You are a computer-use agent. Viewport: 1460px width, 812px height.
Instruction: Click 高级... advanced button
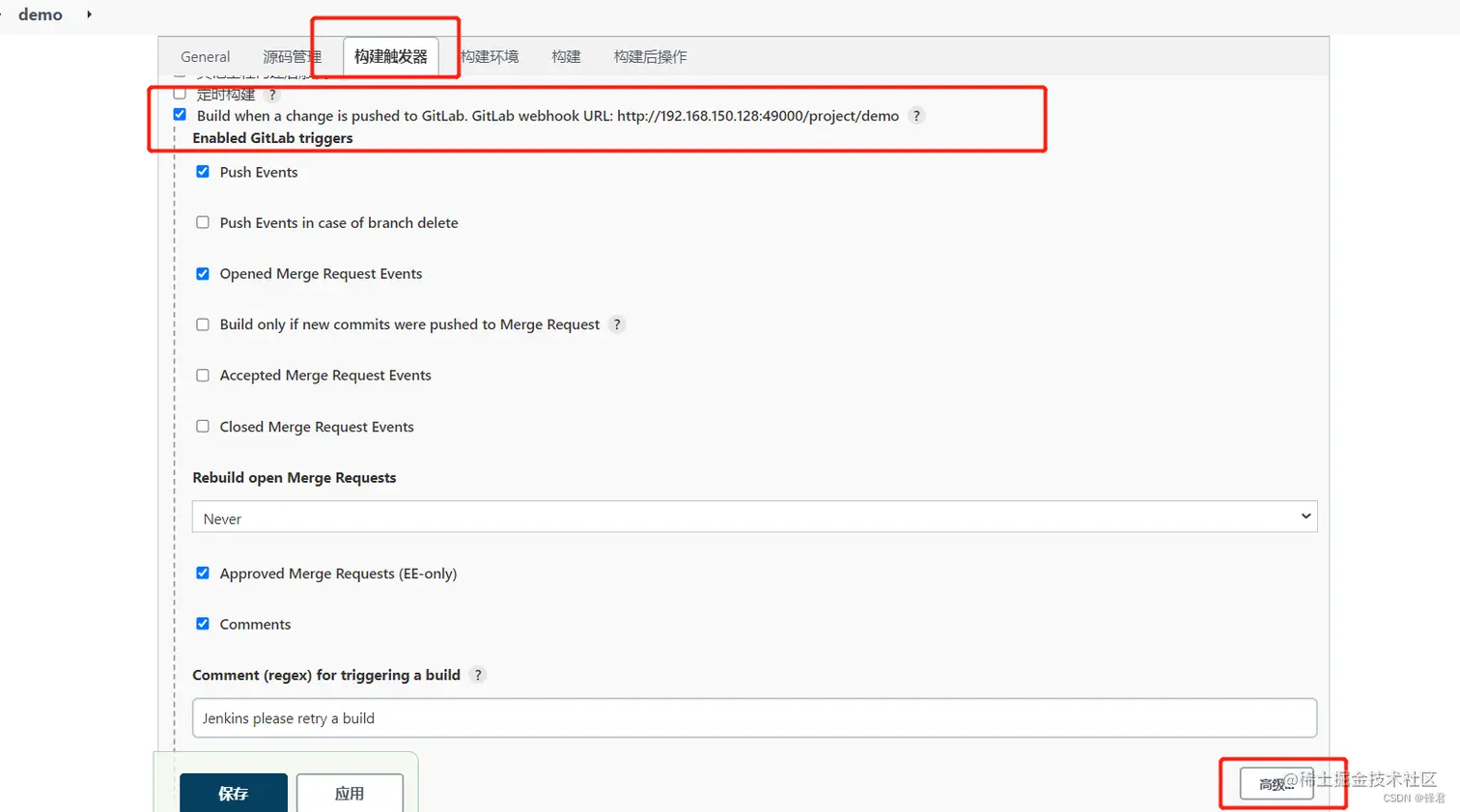pos(1277,784)
